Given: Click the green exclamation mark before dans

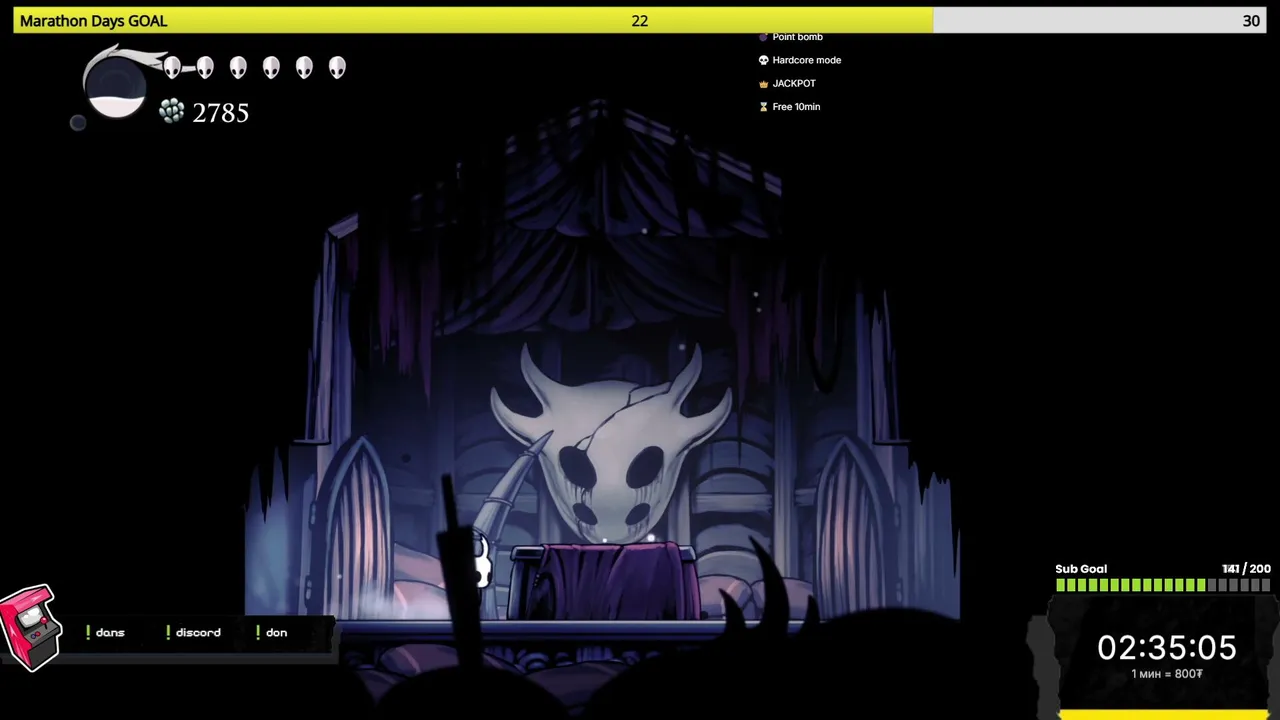Looking at the screenshot, I should coord(88,632).
